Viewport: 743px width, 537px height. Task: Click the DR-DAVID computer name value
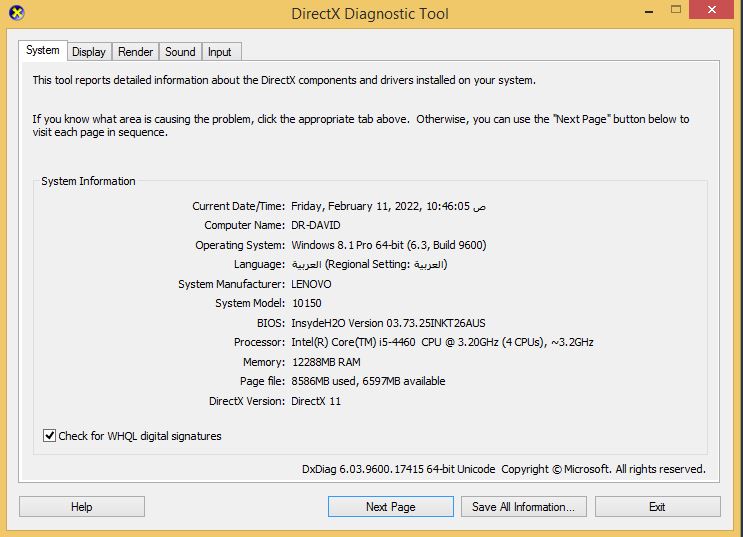(315, 226)
